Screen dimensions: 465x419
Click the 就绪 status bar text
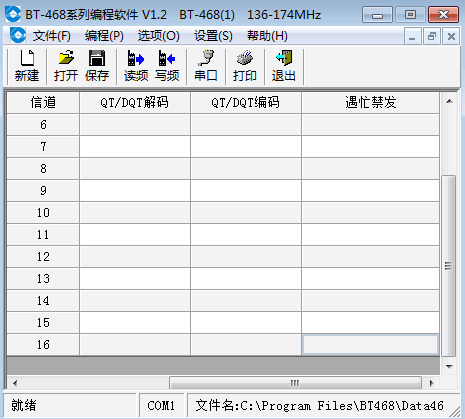(x=23, y=406)
